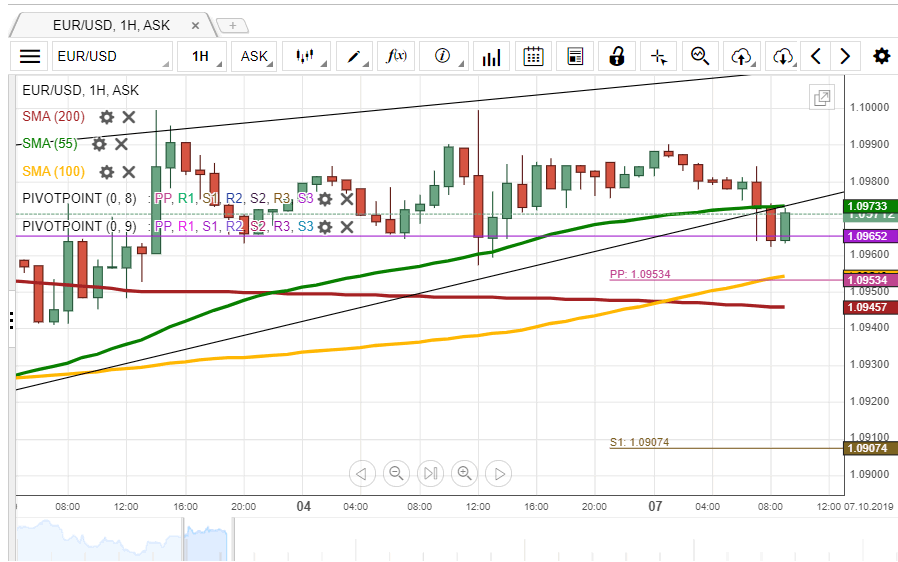Click the overview navigator strip below the chart
This screenshot has width=898, height=562.
tap(450, 540)
